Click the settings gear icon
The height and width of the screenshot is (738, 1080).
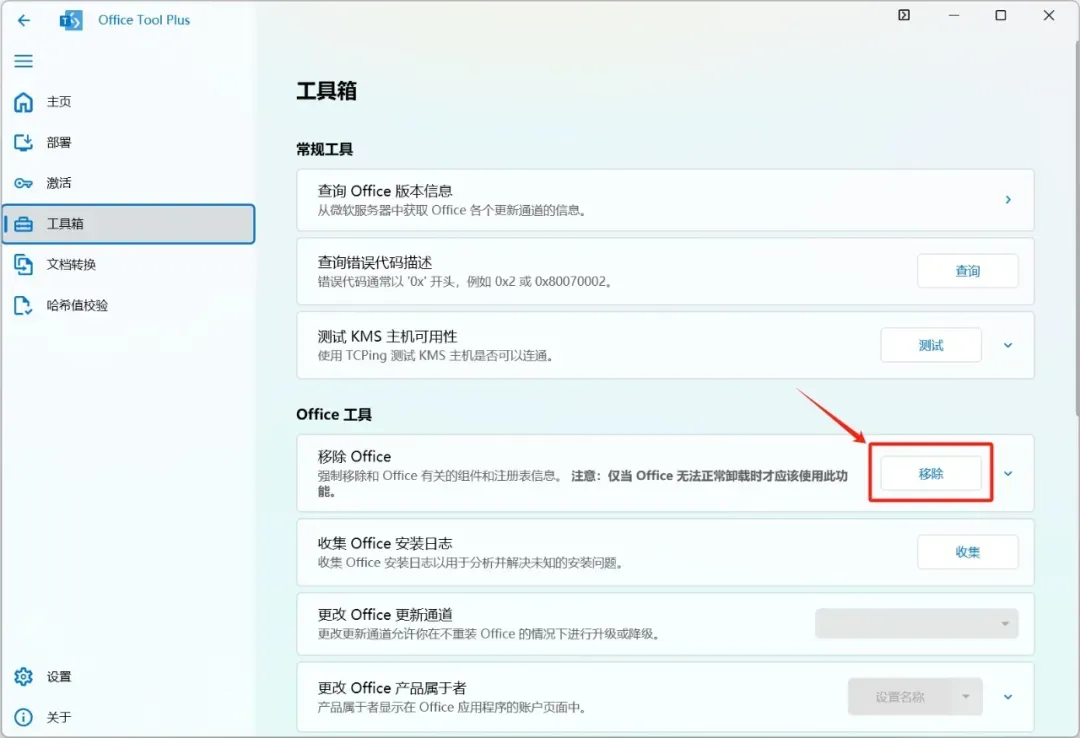coord(23,677)
